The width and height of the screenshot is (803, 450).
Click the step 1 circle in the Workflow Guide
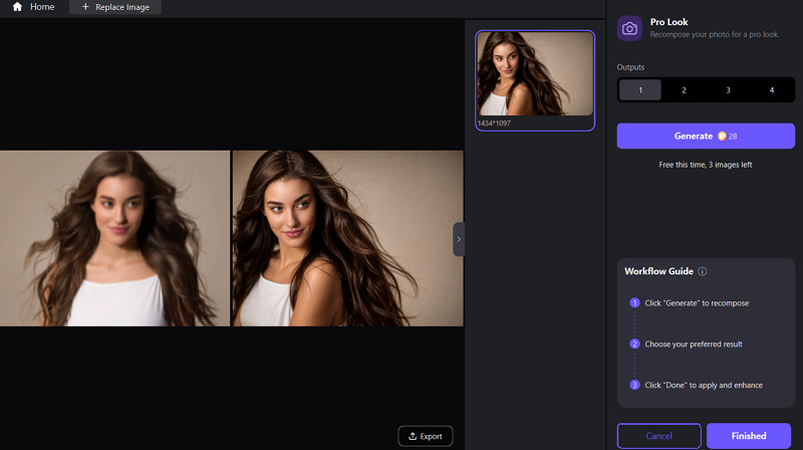(635, 303)
